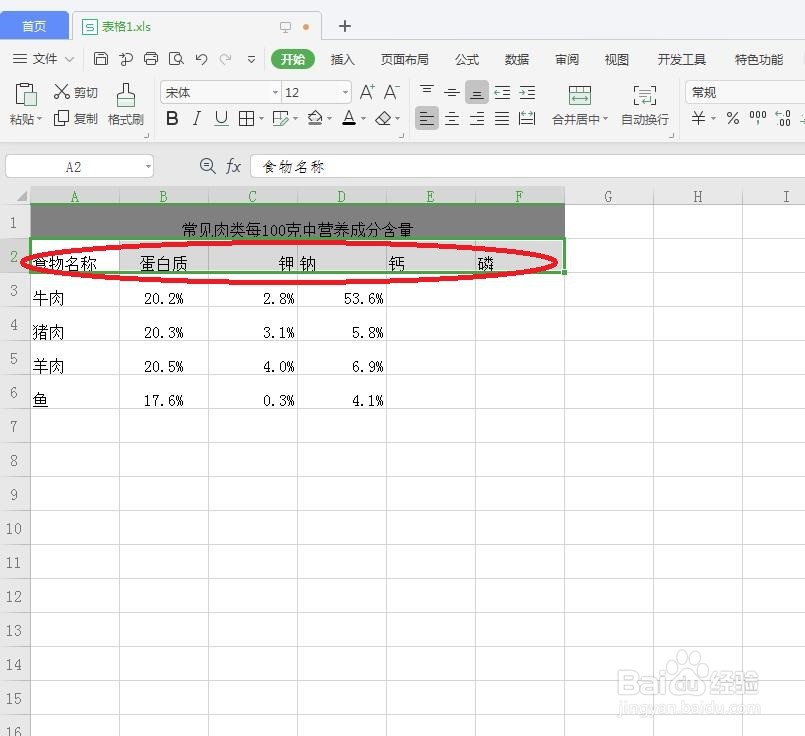Click the justify alignment icon
This screenshot has height=736, width=805.
click(x=502, y=119)
